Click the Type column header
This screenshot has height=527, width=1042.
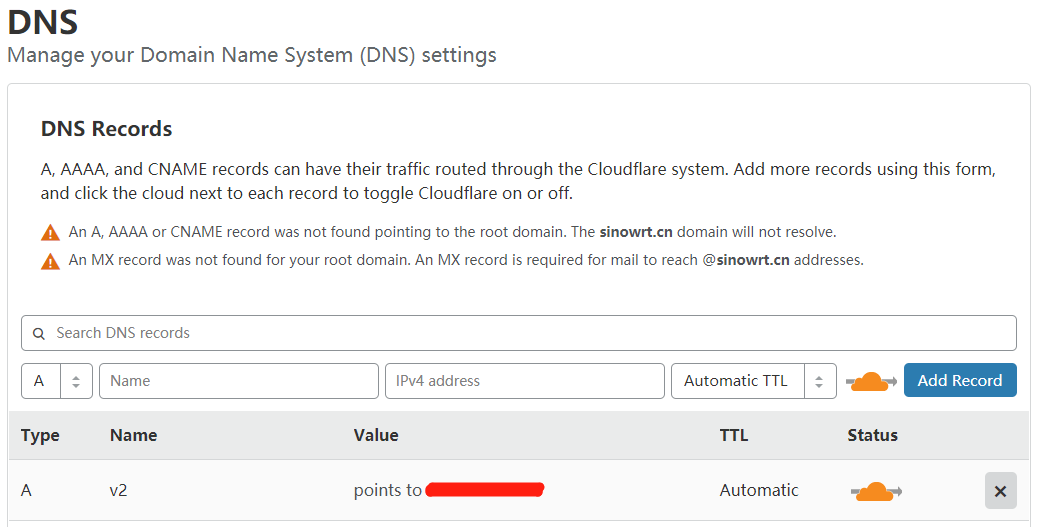click(40, 435)
